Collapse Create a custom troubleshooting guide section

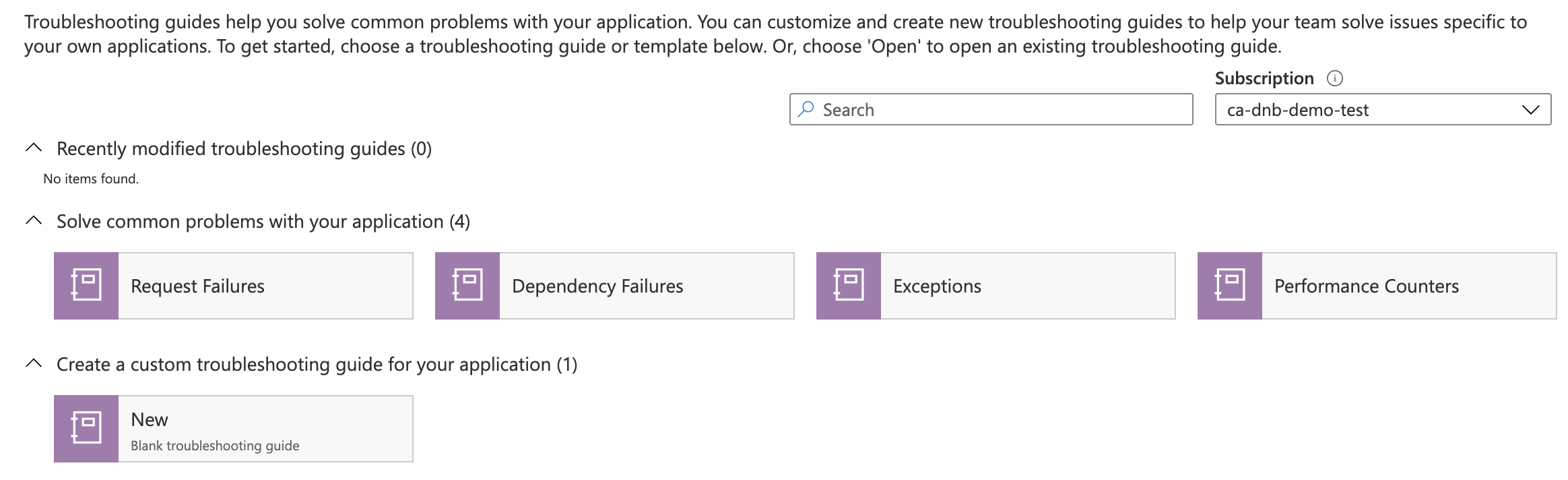34,363
